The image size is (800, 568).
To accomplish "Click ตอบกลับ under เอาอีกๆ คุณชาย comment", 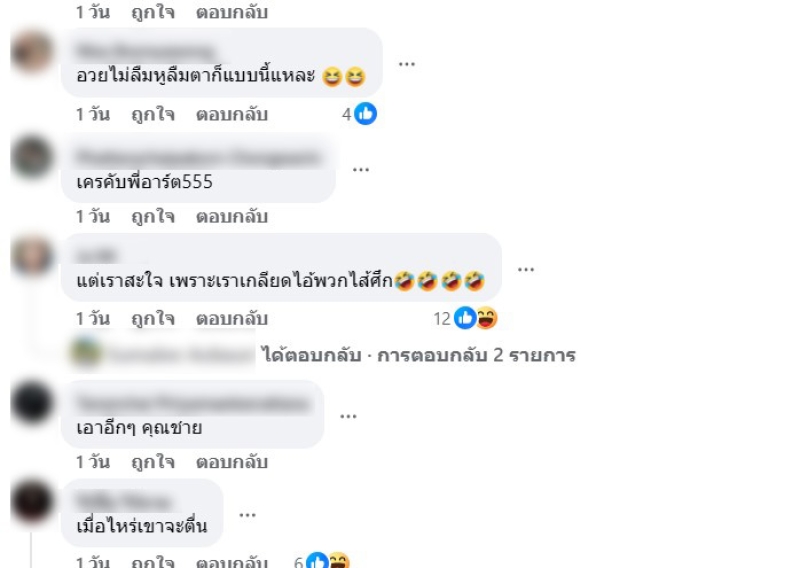I will tap(232, 462).
